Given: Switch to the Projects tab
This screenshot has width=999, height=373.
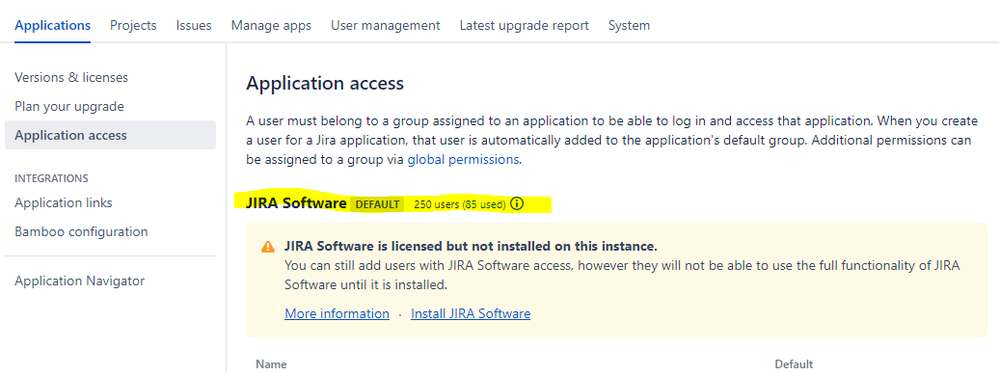Looking at the screenshot, I should [133, 26].
